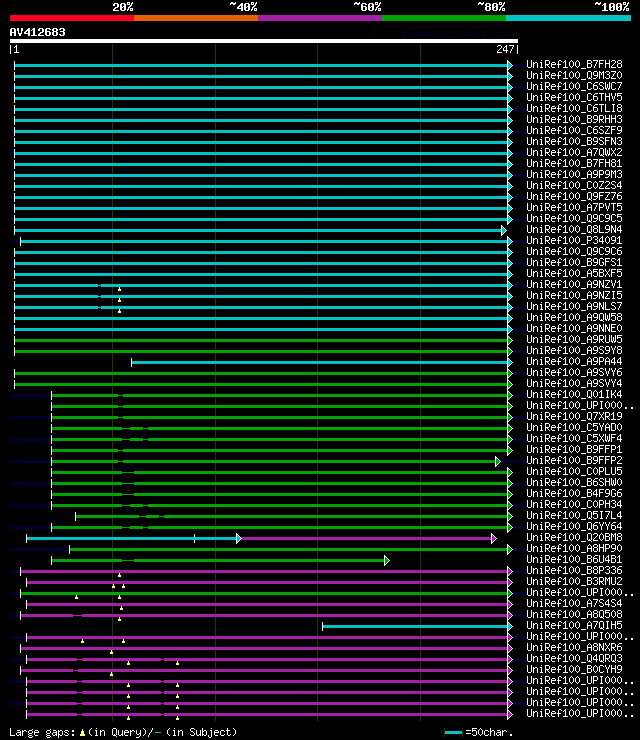Select label UniRef100_A9NZI5
The image size is (640, 740).
pos(574,295)
